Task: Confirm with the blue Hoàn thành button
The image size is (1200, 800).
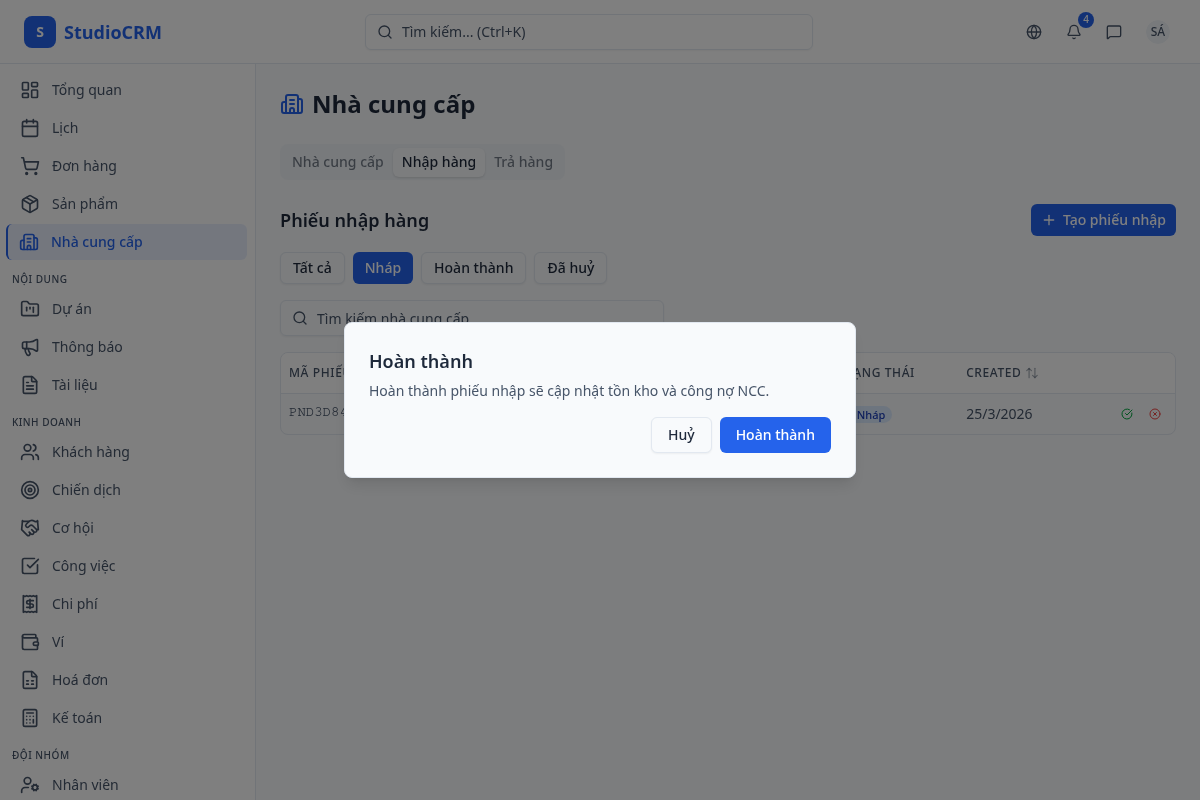Action: pos(775,435)
